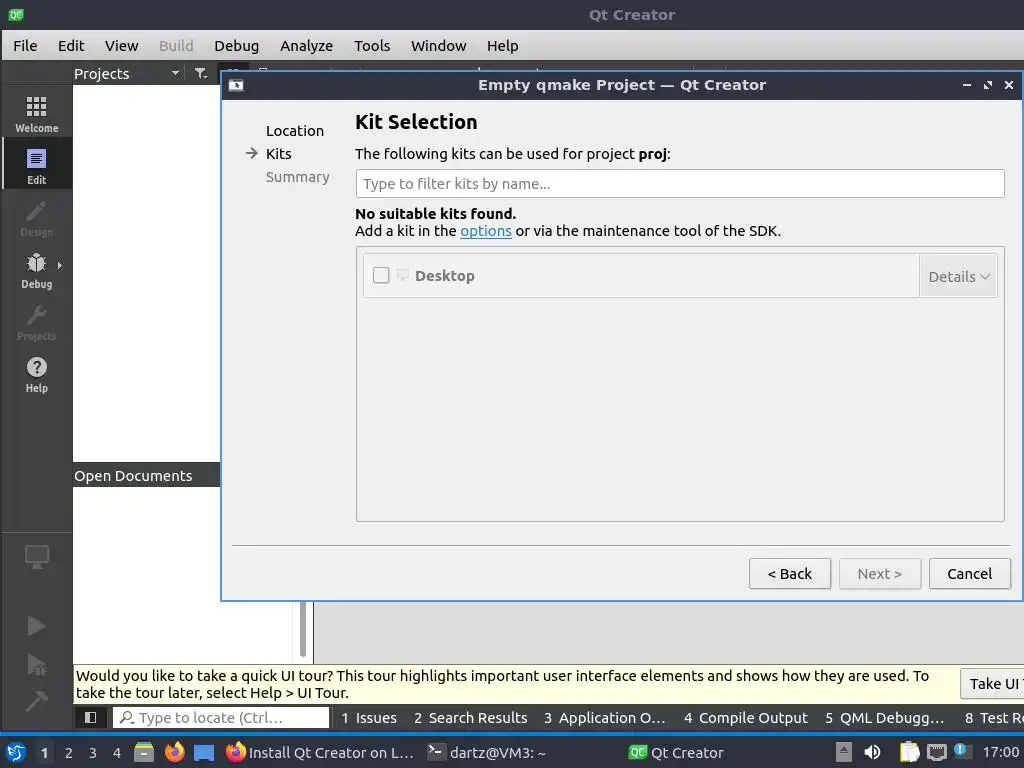Screen dimensions: 1024x768
Task: Open the Welcome mode in sidebar
Action: click(x=37, y=114)
